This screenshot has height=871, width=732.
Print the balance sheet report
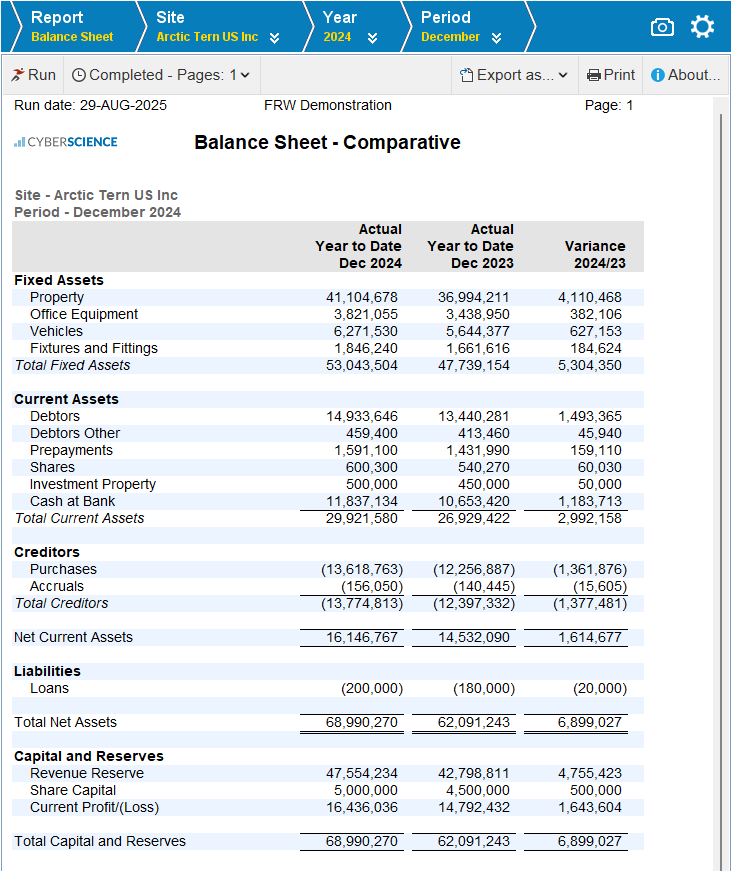(x=611, y=75)
